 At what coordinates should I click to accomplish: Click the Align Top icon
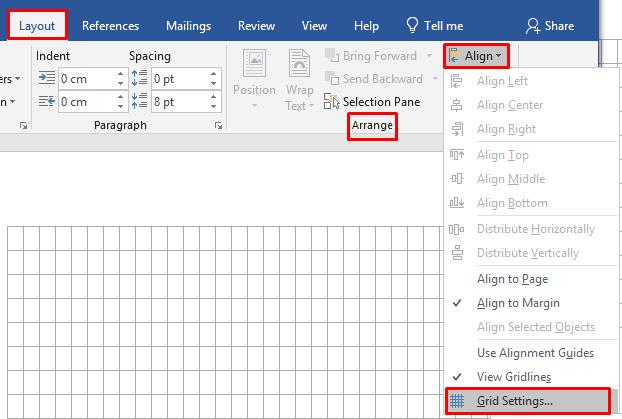(457, 154)
